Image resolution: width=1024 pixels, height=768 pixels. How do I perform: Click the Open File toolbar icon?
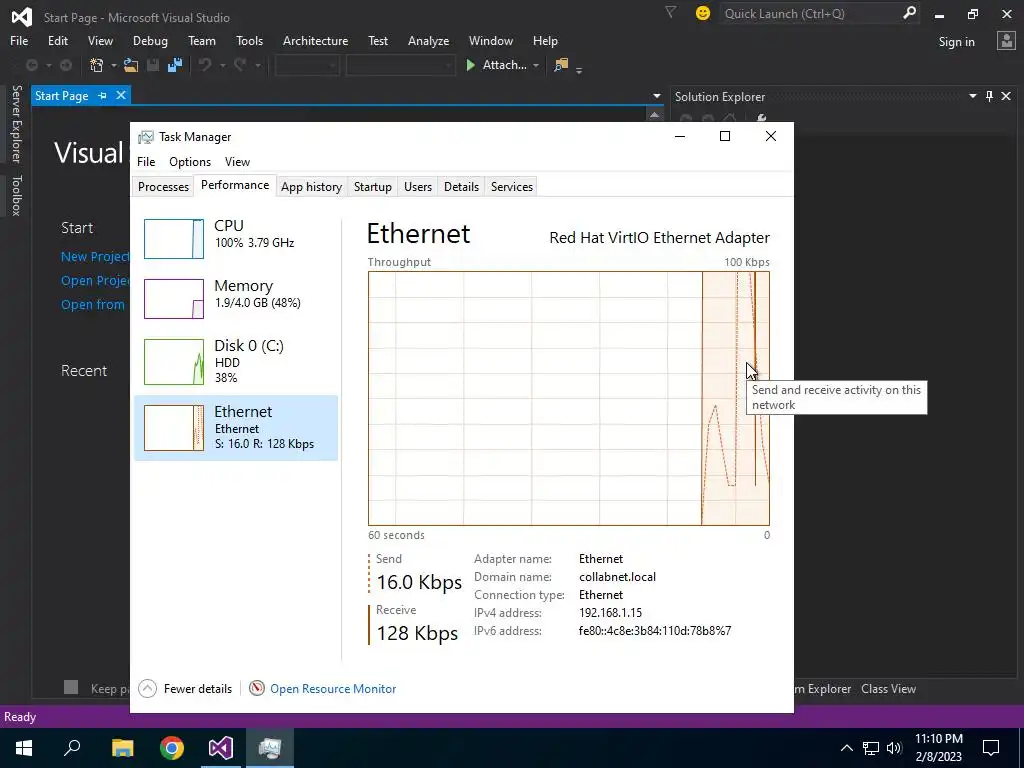(131, 65)
